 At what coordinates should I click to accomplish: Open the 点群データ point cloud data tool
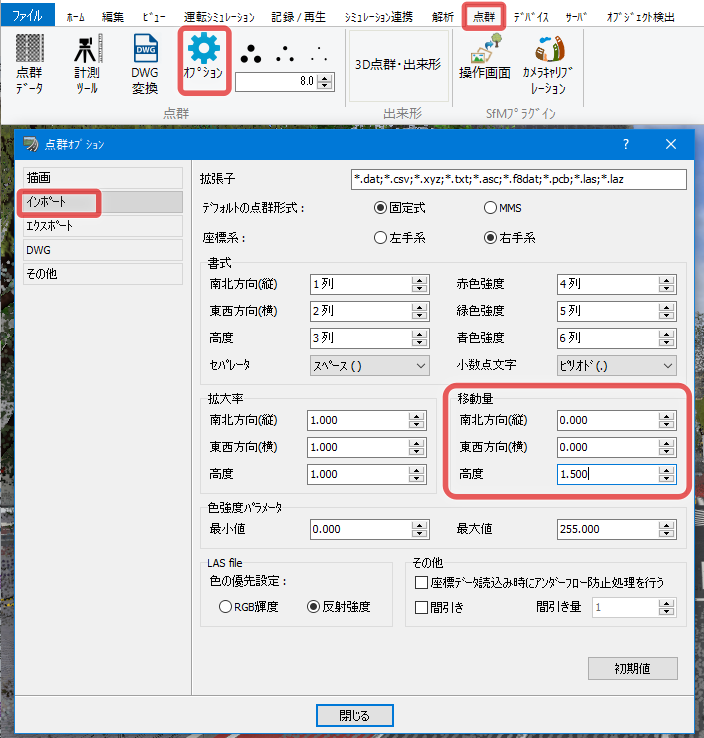point(30,64)
